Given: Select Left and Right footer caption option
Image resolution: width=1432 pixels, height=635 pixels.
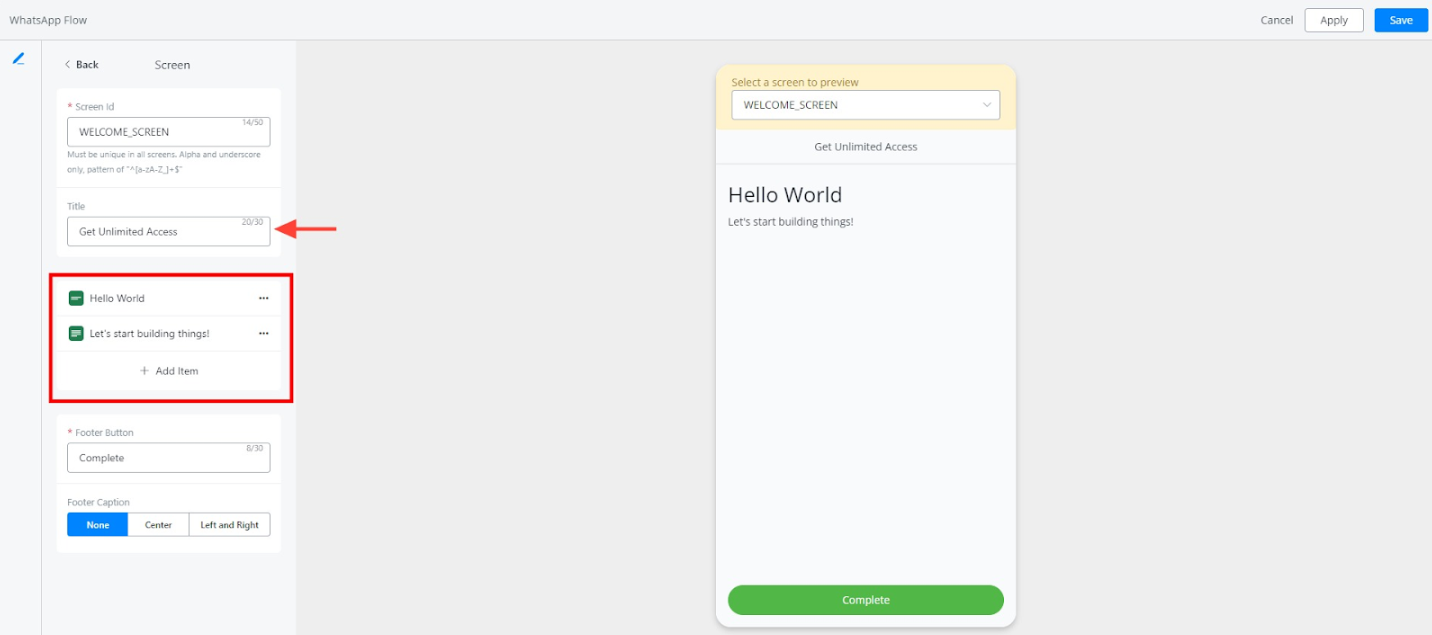Looking at the screenshot, I should click(x=229, y=525).
